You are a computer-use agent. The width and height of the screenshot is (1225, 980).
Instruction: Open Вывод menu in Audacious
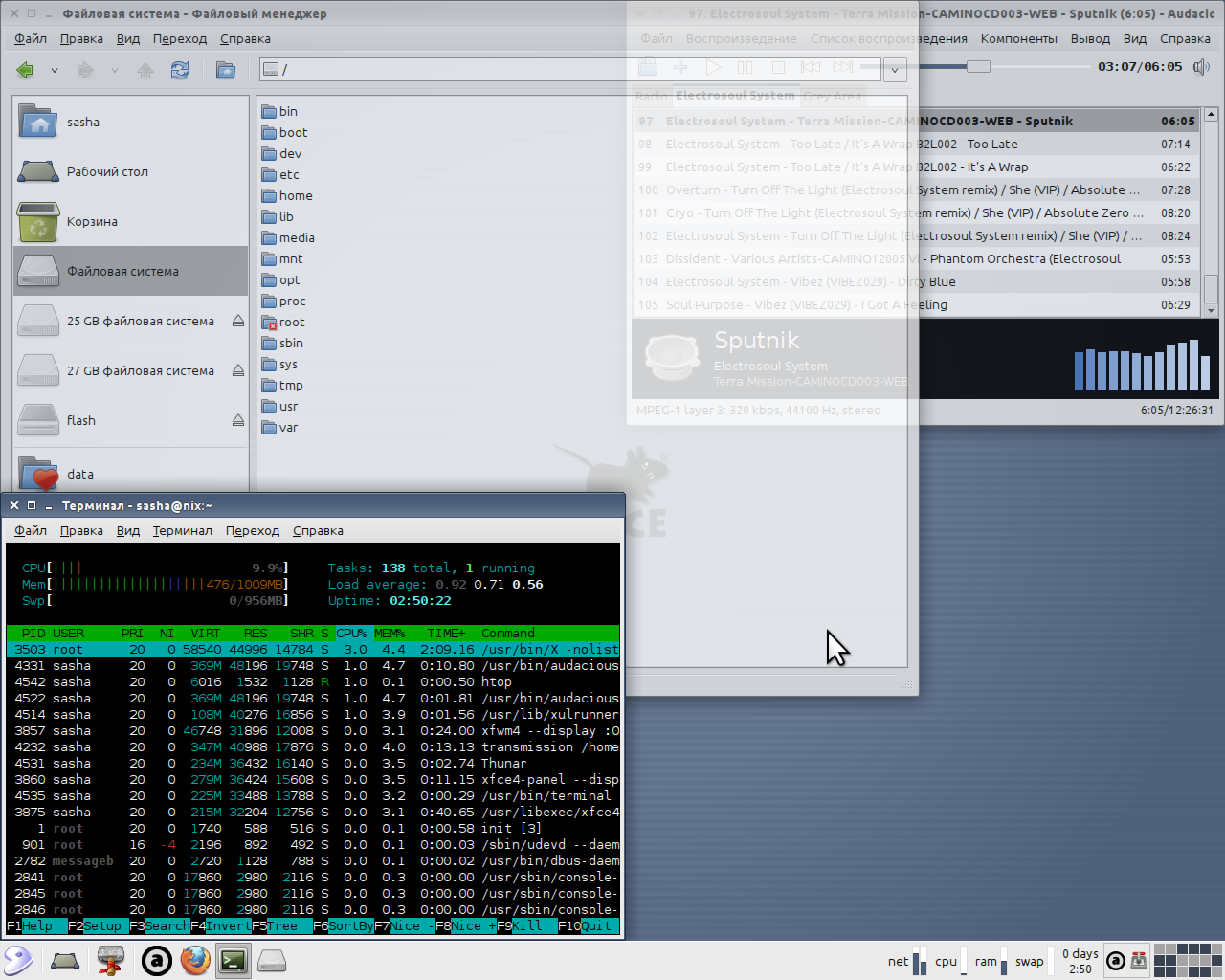coord(1090,39)
